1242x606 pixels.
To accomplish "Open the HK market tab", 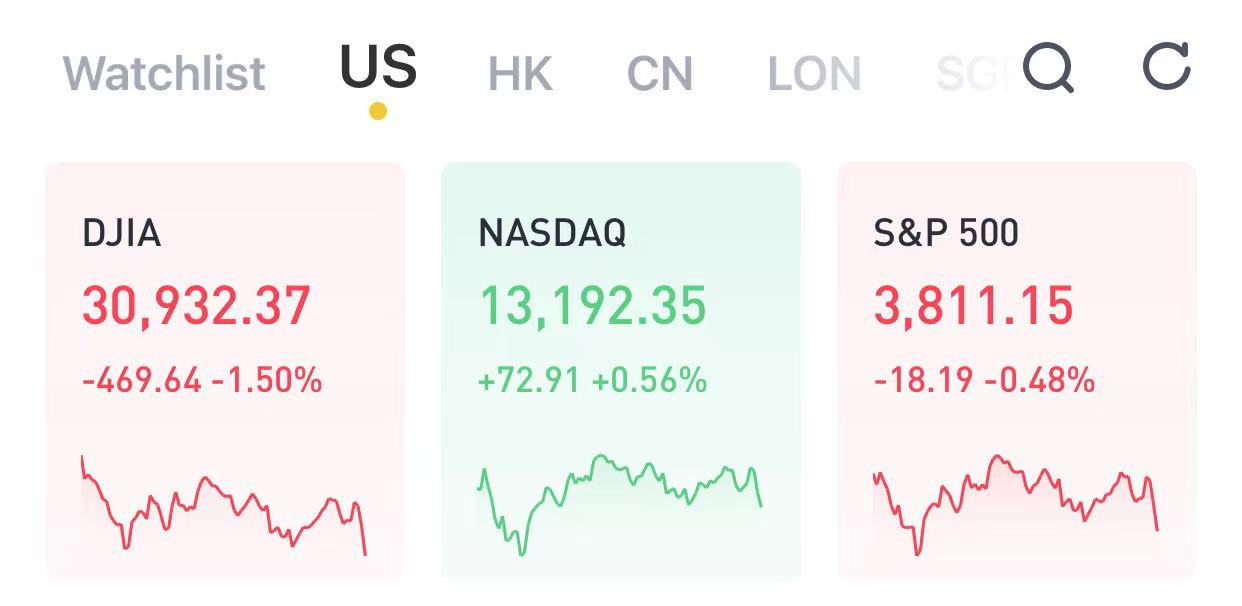I will click(520, 74).
